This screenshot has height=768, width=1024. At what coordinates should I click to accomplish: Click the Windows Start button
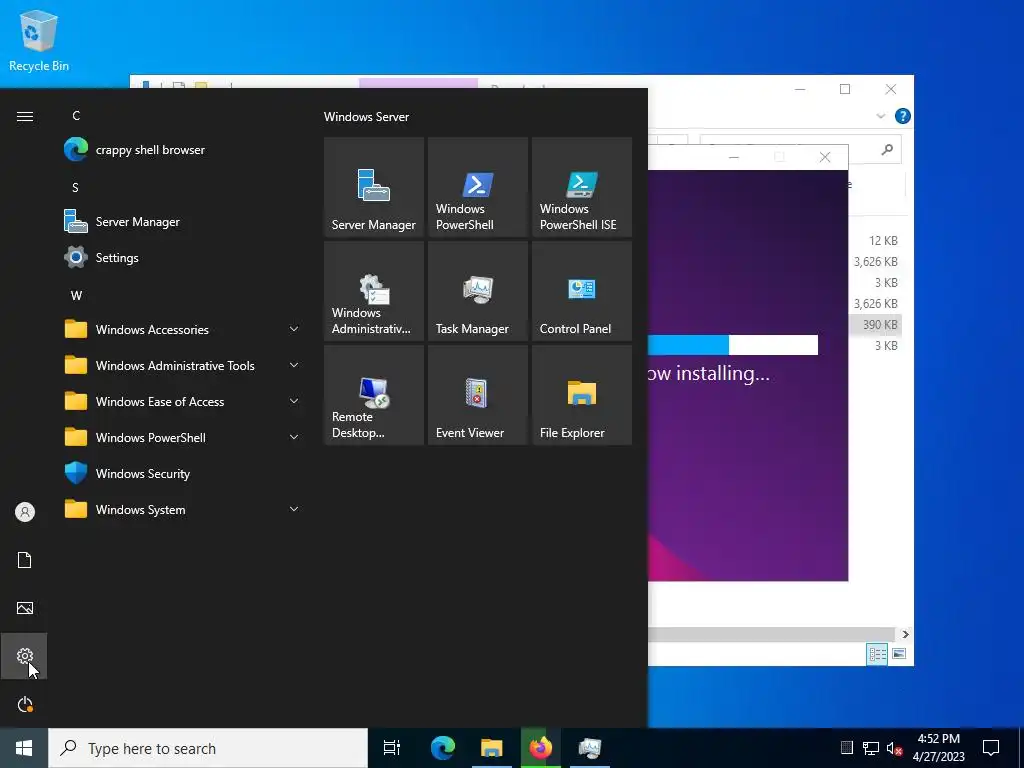click(24, 748)
